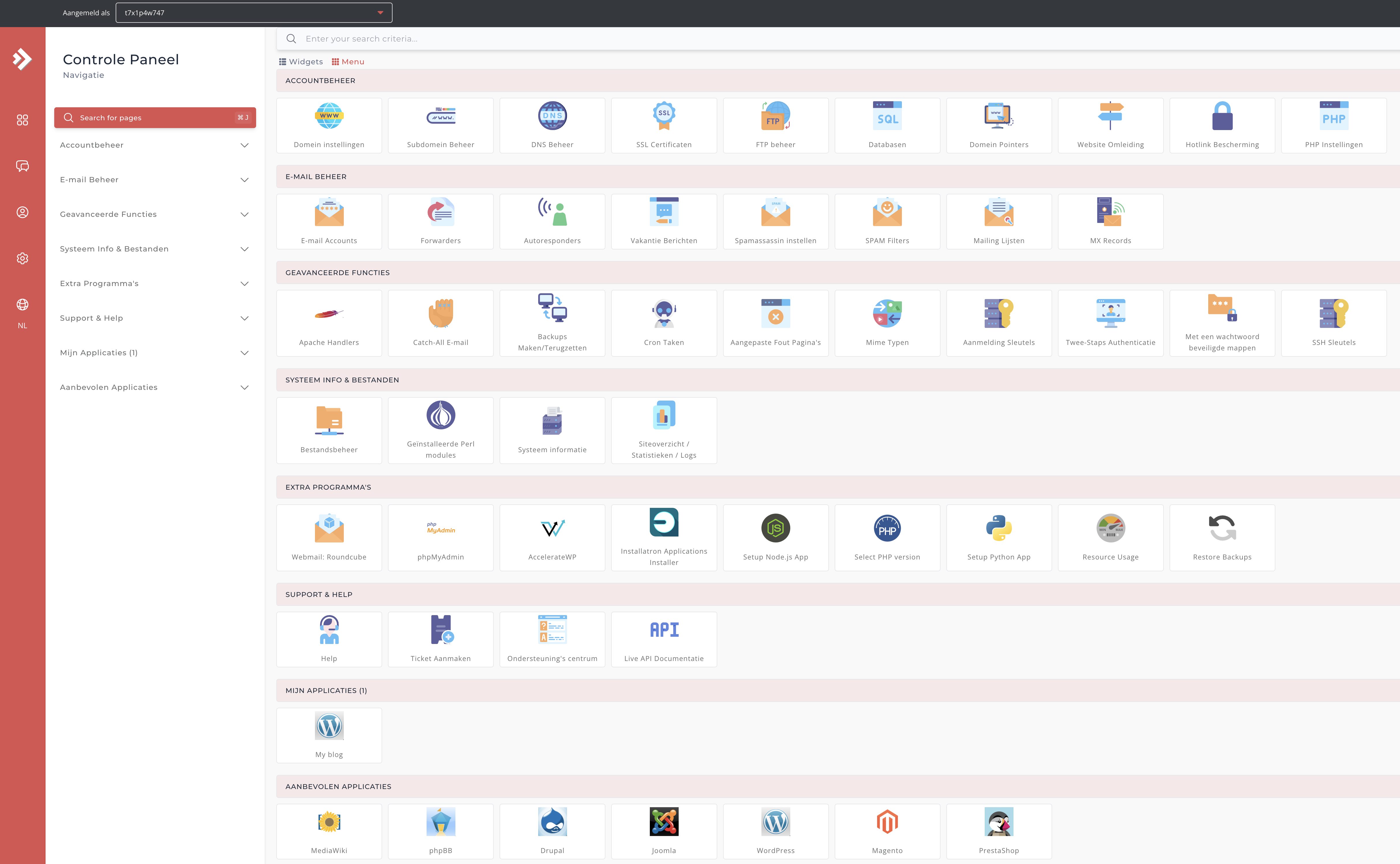Open E-mail Accounts envelope icon
1400x864 pixels.
[x=329, y=213]
